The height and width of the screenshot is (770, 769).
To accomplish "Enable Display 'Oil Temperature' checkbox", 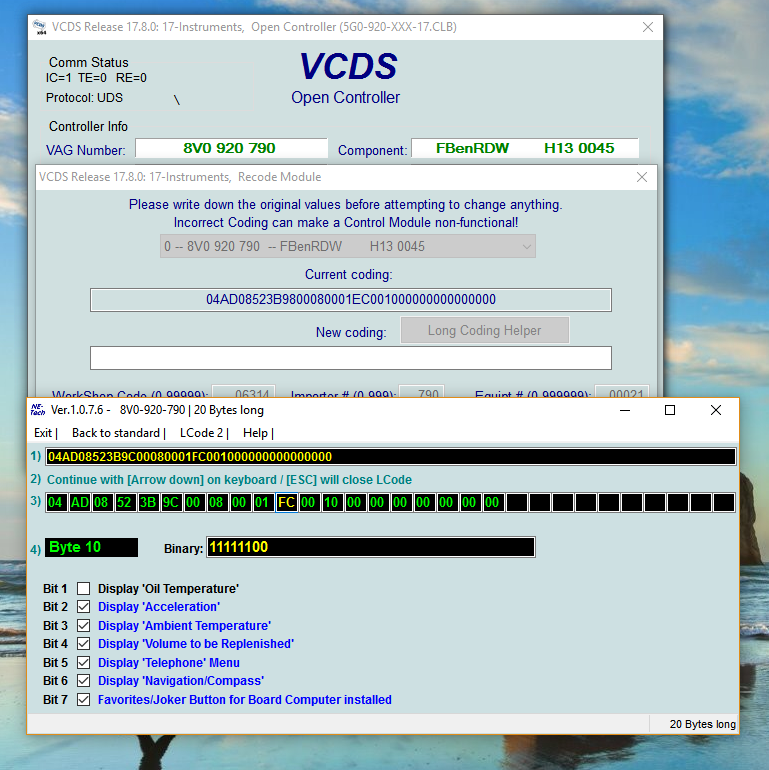I will [x=84, y=589].
